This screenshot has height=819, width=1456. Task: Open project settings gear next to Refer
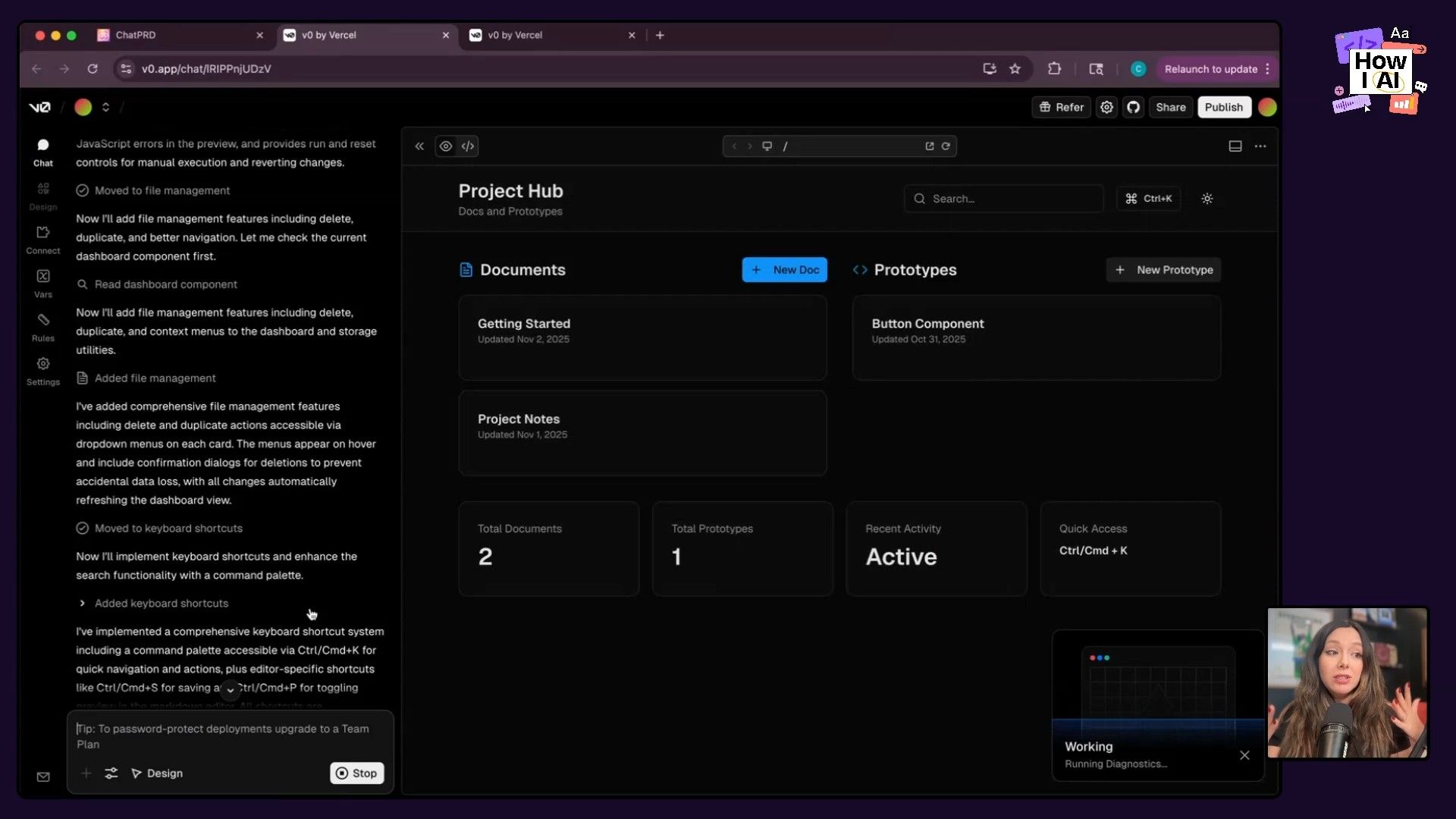[1106, 107]
